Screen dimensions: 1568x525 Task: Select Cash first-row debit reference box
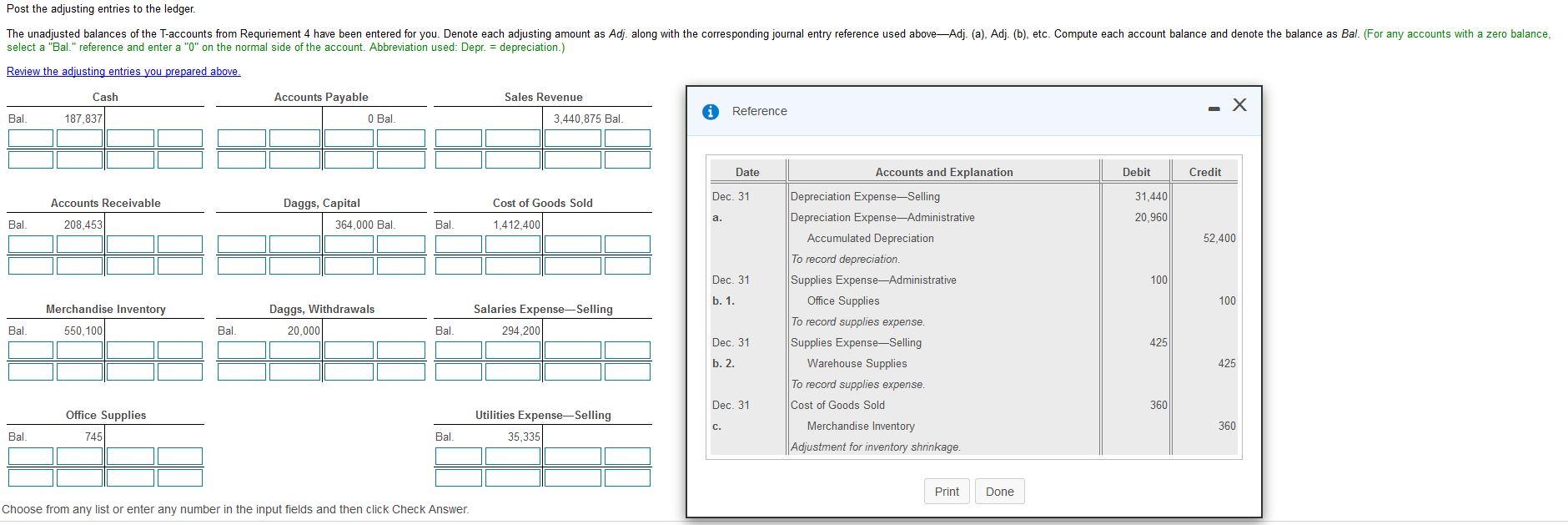coord(31,139)
